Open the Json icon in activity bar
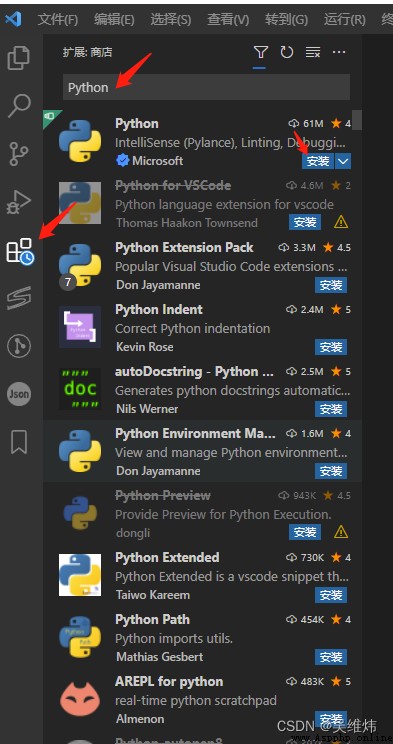Viewport: 393px width, 744px height. click(x=19, y=394)
